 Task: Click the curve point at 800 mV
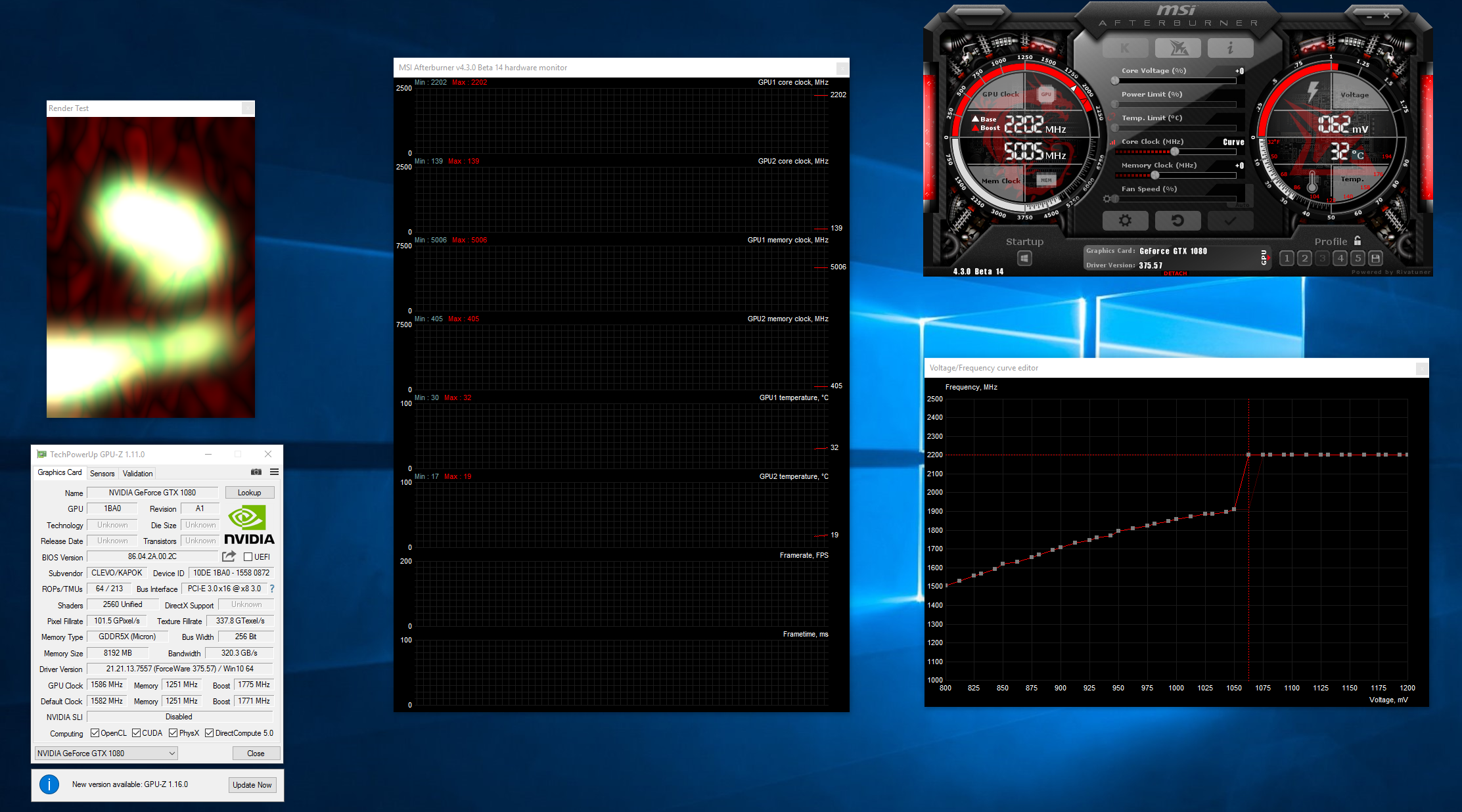tap(946, 585)
